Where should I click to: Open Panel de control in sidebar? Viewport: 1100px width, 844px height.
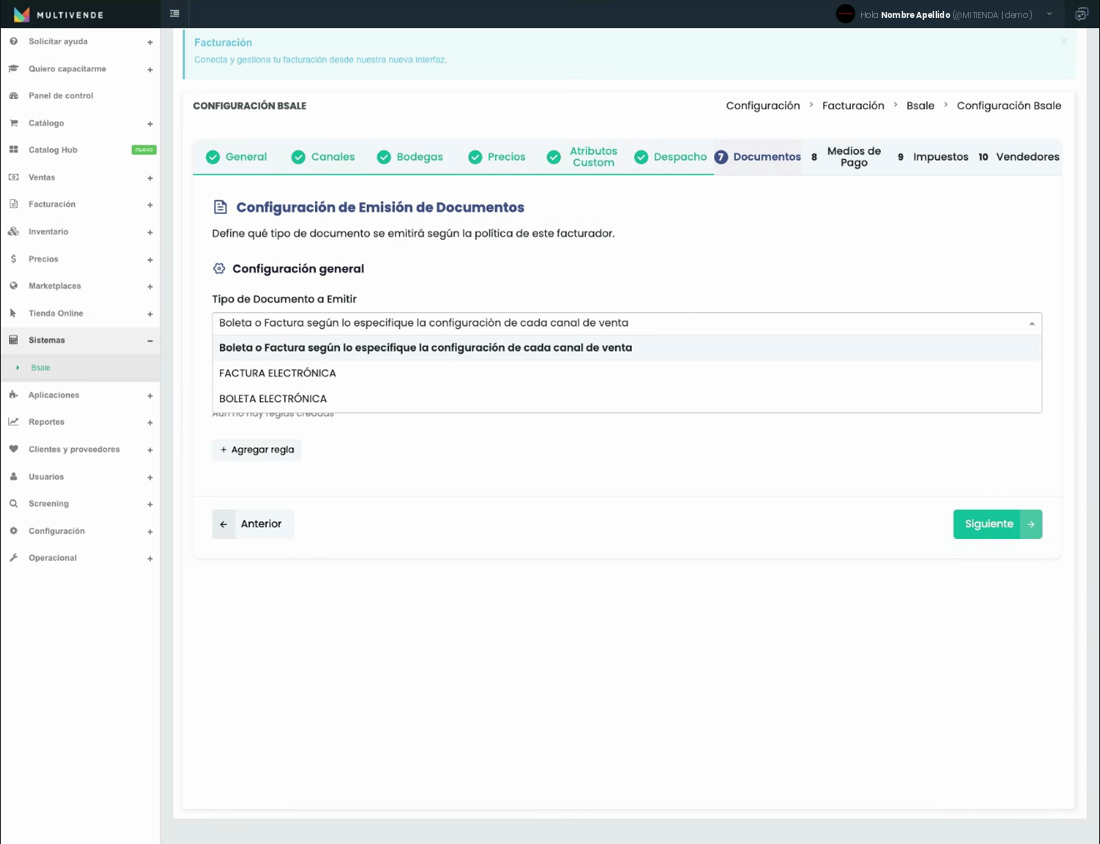point(60,95)
